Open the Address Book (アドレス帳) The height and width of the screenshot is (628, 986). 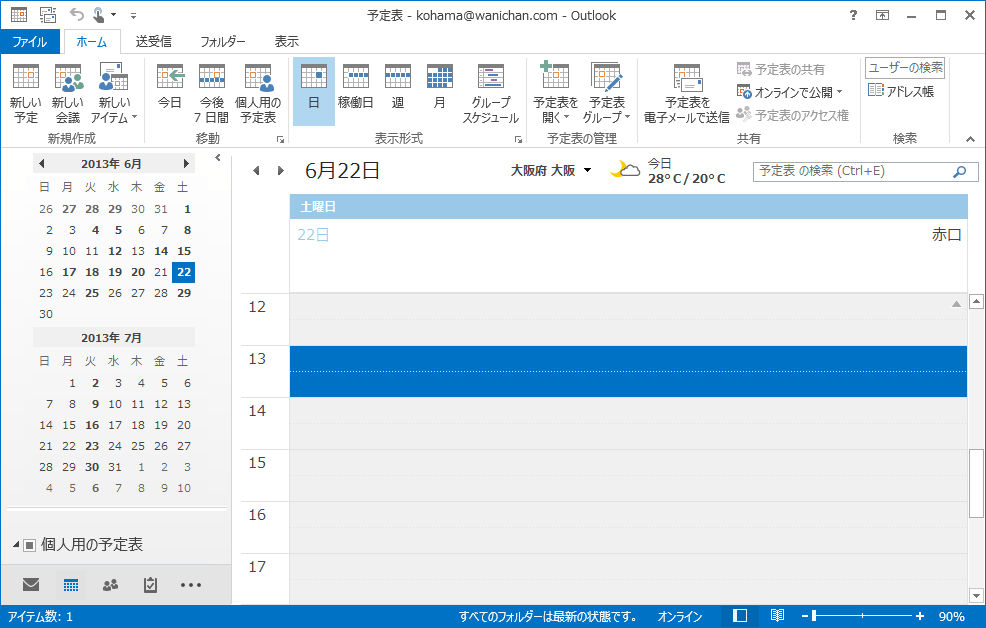click(x=900, y=91)
